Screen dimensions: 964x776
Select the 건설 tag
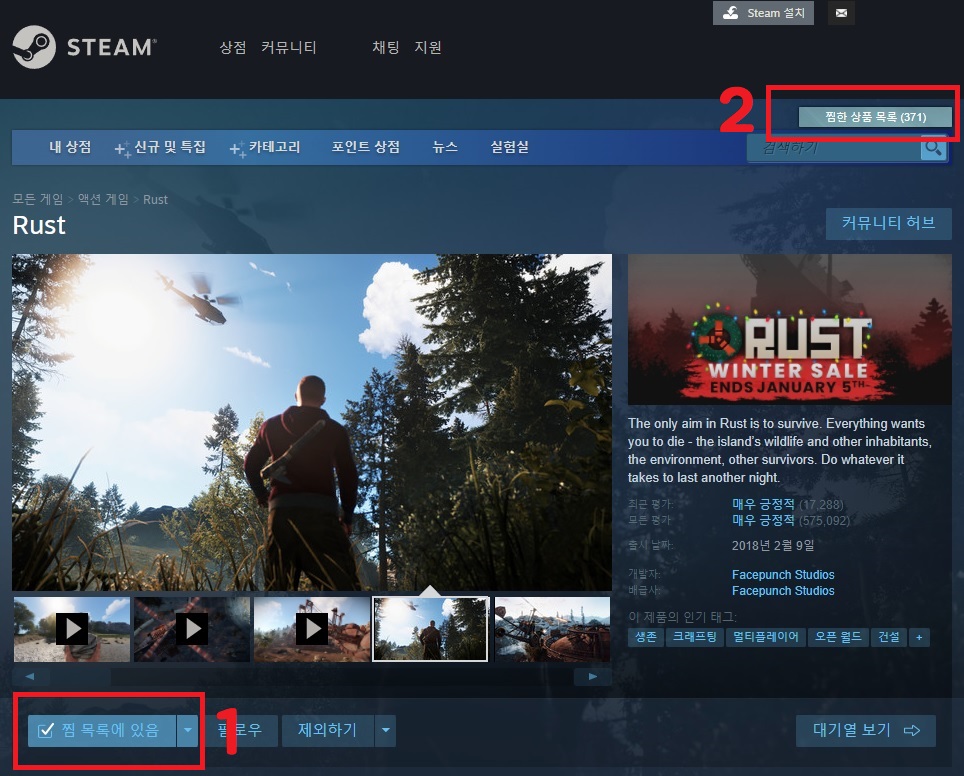(888, 637)
